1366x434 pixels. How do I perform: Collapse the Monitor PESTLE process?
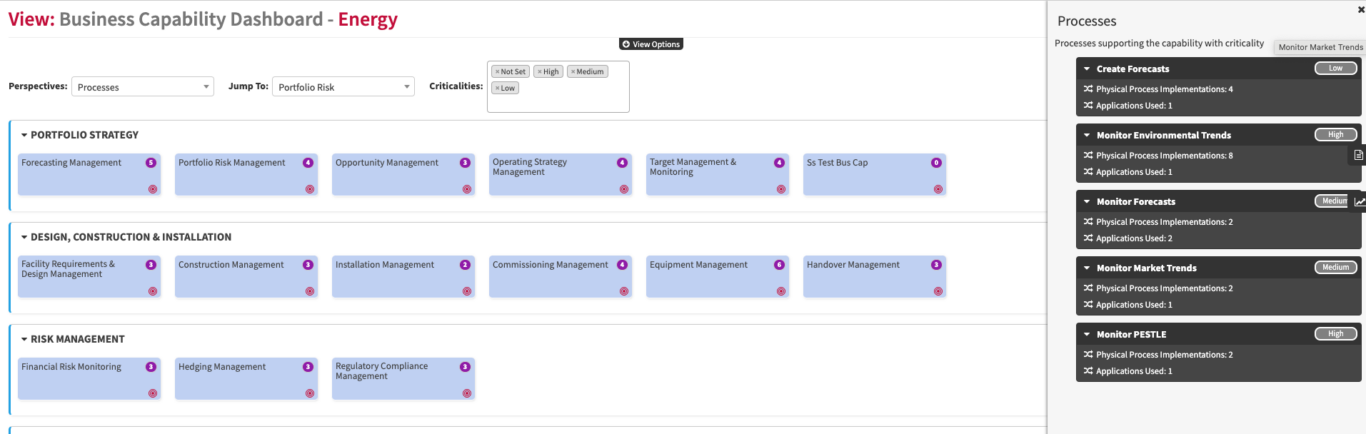point(1087,334)
